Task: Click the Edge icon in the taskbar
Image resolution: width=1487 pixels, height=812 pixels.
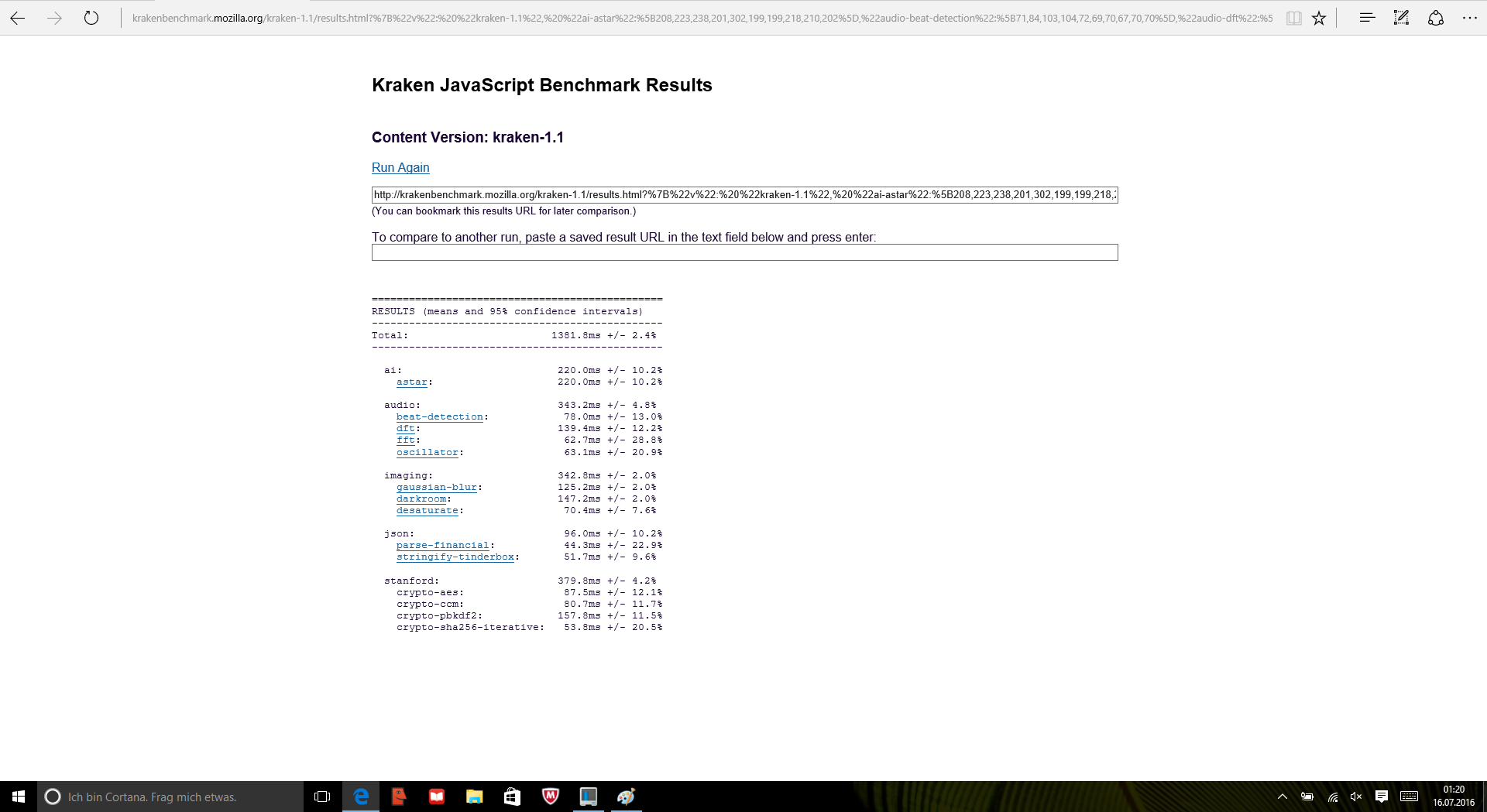Action: [x=361, y=797]
